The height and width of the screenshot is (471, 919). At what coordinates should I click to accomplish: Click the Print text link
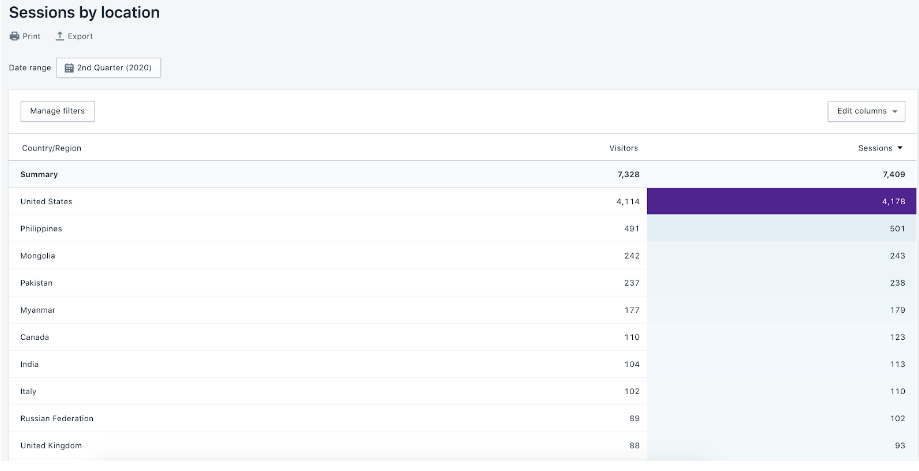[32, 36]
